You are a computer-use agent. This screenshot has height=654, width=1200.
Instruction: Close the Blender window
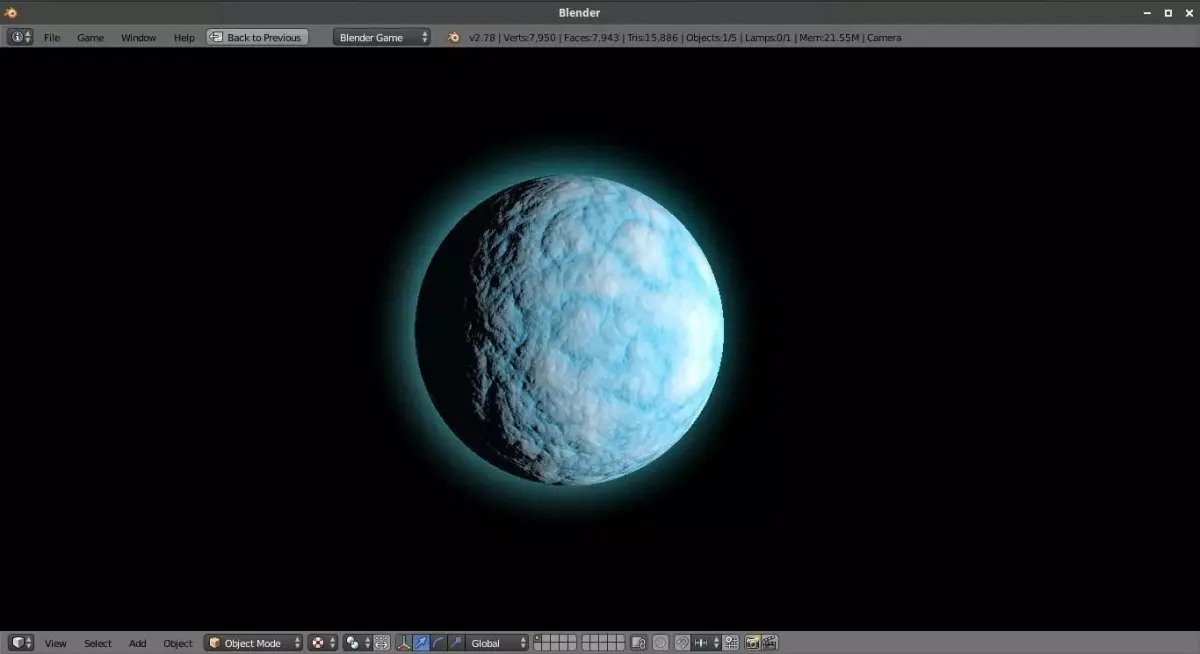(x=1188, y=13)
